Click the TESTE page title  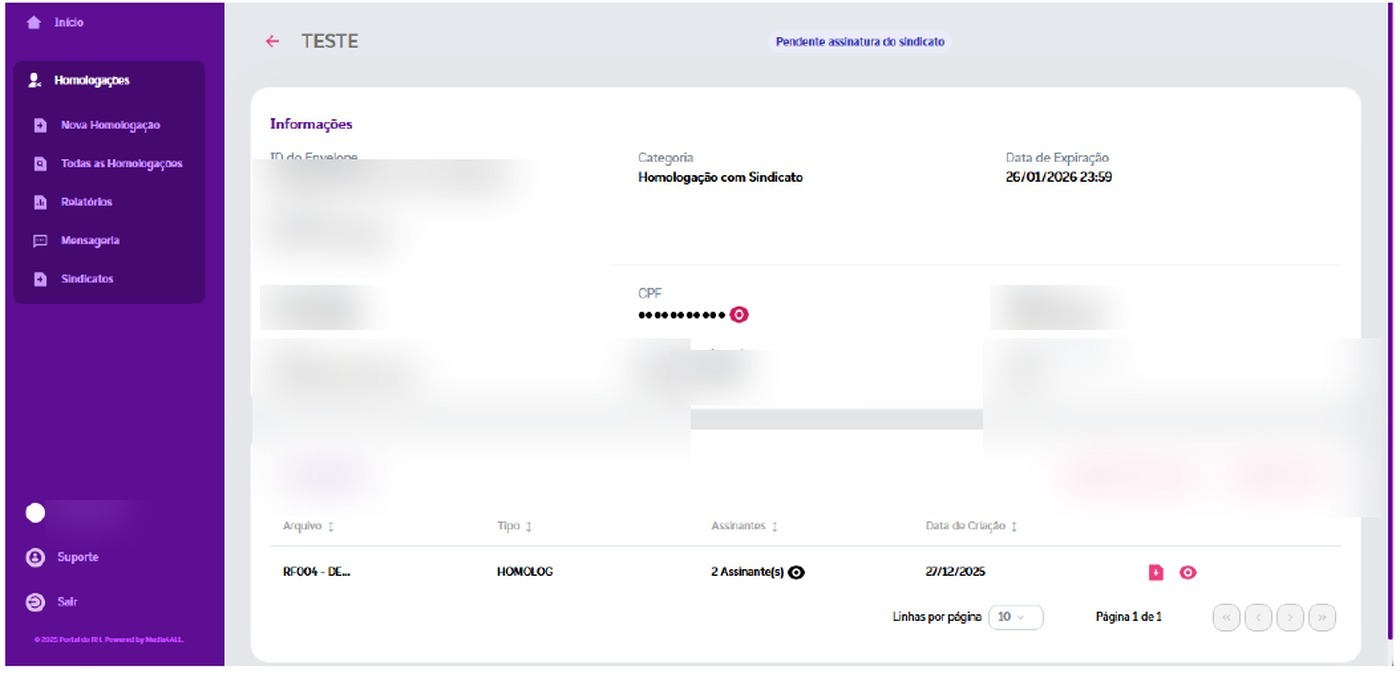tap(330, 42)
